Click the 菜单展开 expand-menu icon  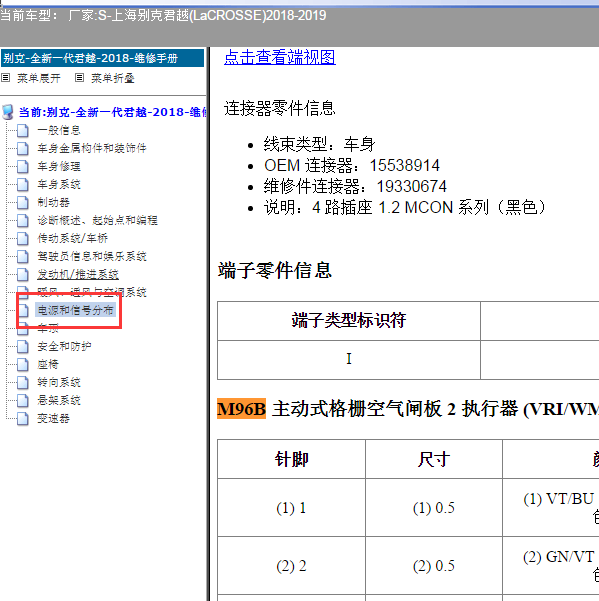pyautogui.click(x=5, y=78)
